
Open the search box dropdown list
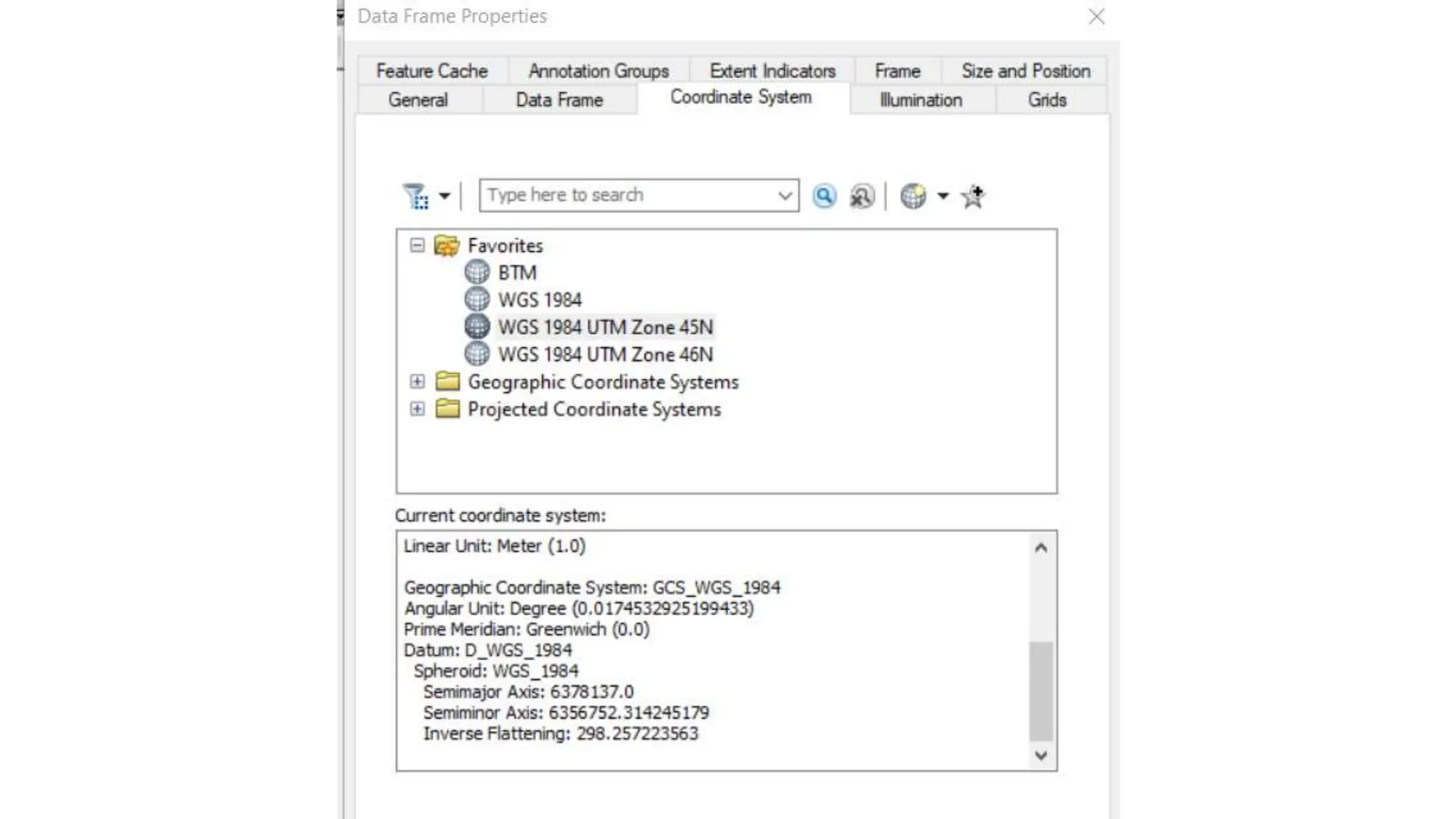(x=785, y=196)
